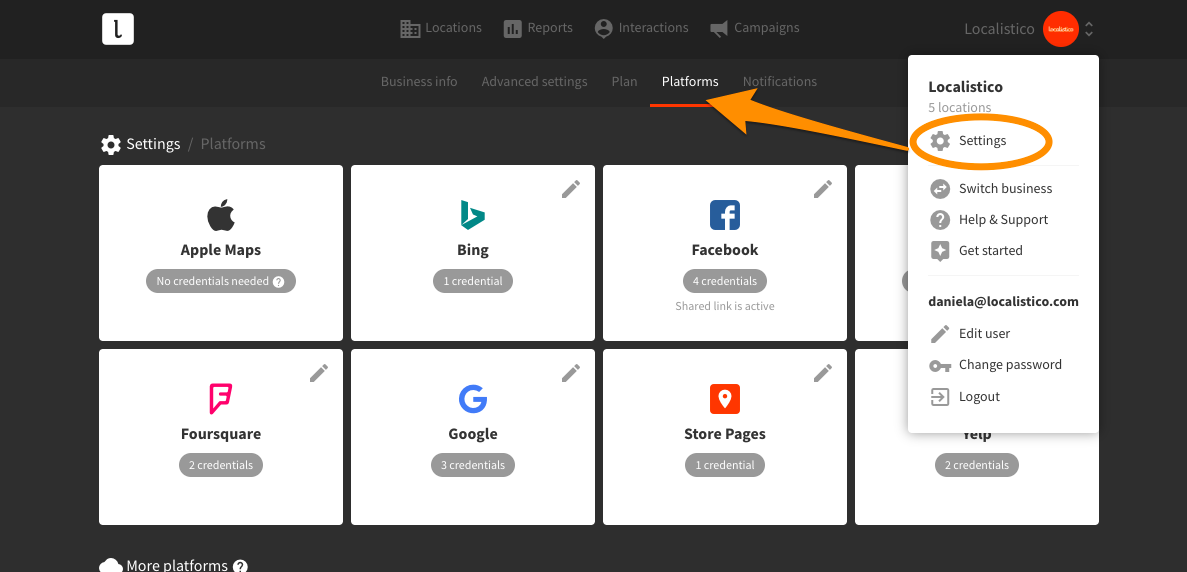The width and height of the screenshot is (1187, 572).
Task: Click Google's '3 credentials' badge
Action: pyautogui.click(x=472, y=465)
